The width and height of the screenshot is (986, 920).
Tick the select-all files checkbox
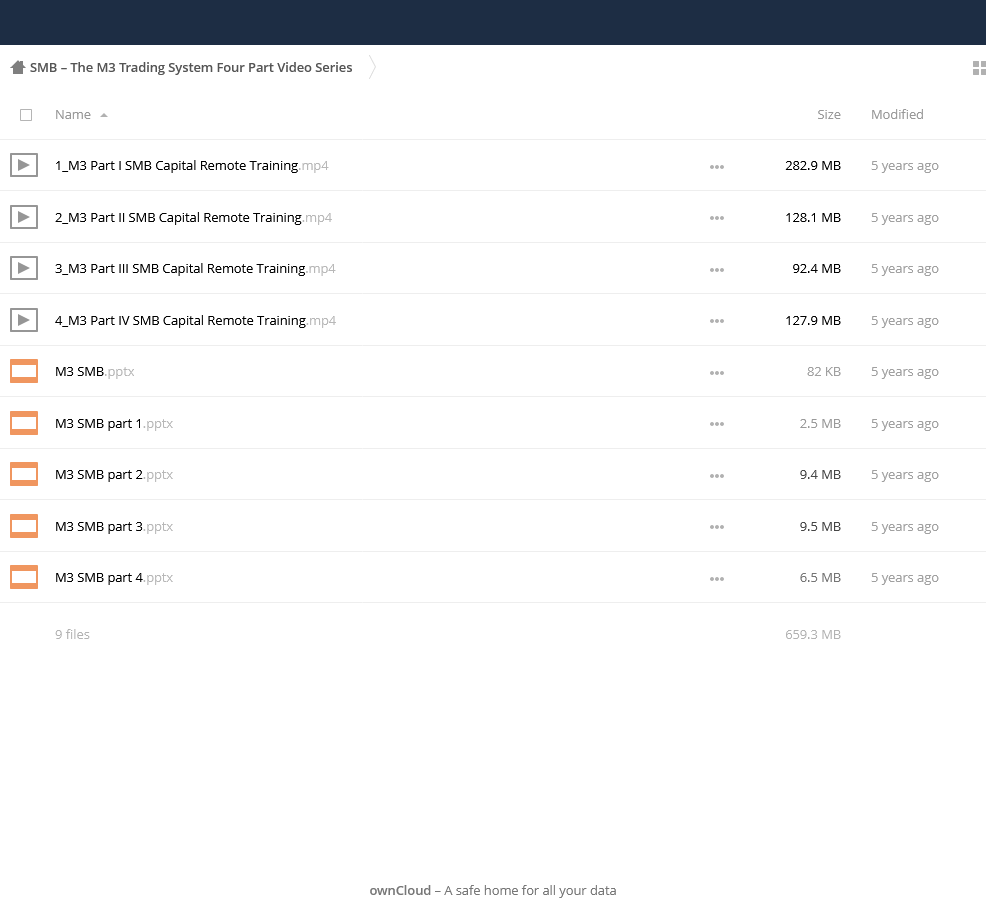pos(26,115)
